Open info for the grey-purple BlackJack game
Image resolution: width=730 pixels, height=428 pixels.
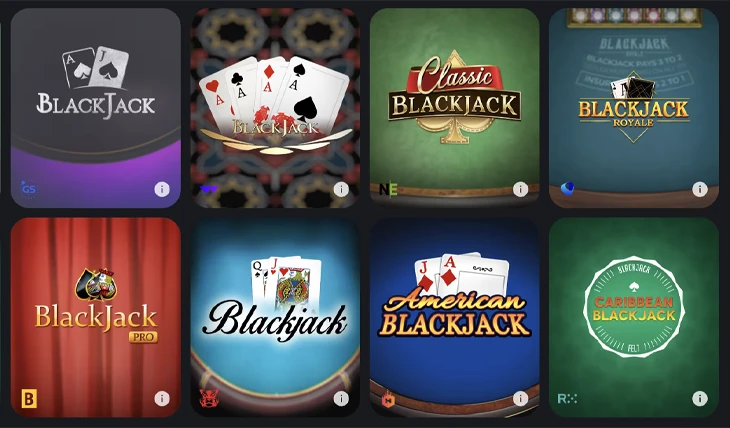(x=162, y=189)
